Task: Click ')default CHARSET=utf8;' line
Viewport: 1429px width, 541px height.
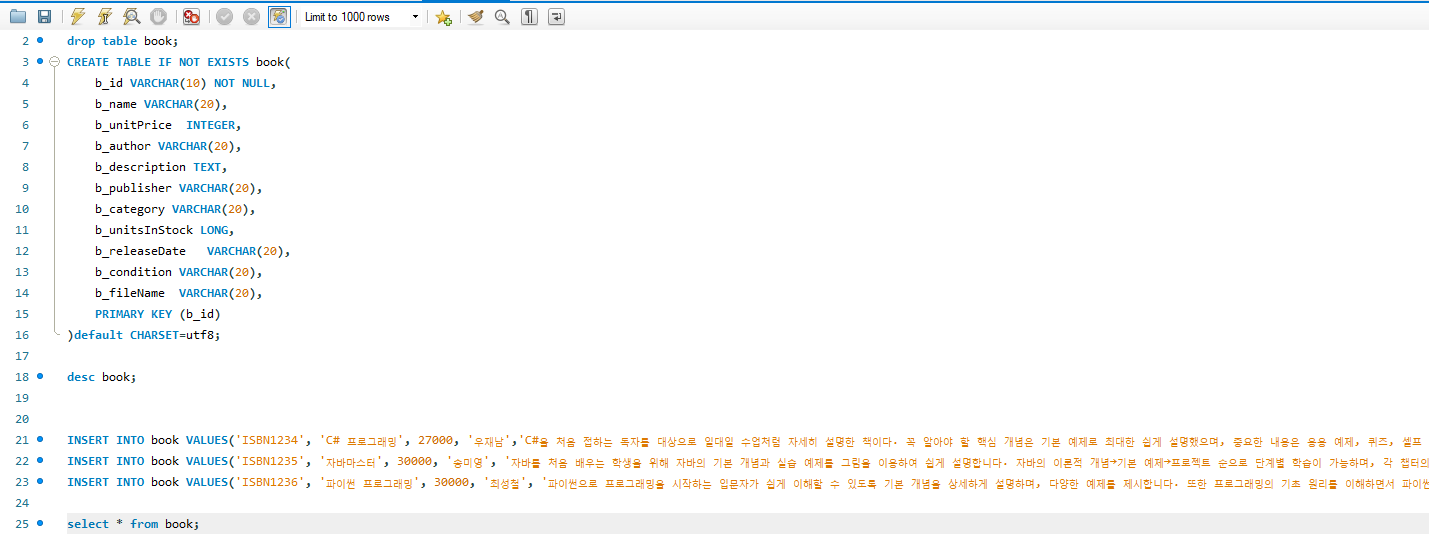Action: coord(144,335)
